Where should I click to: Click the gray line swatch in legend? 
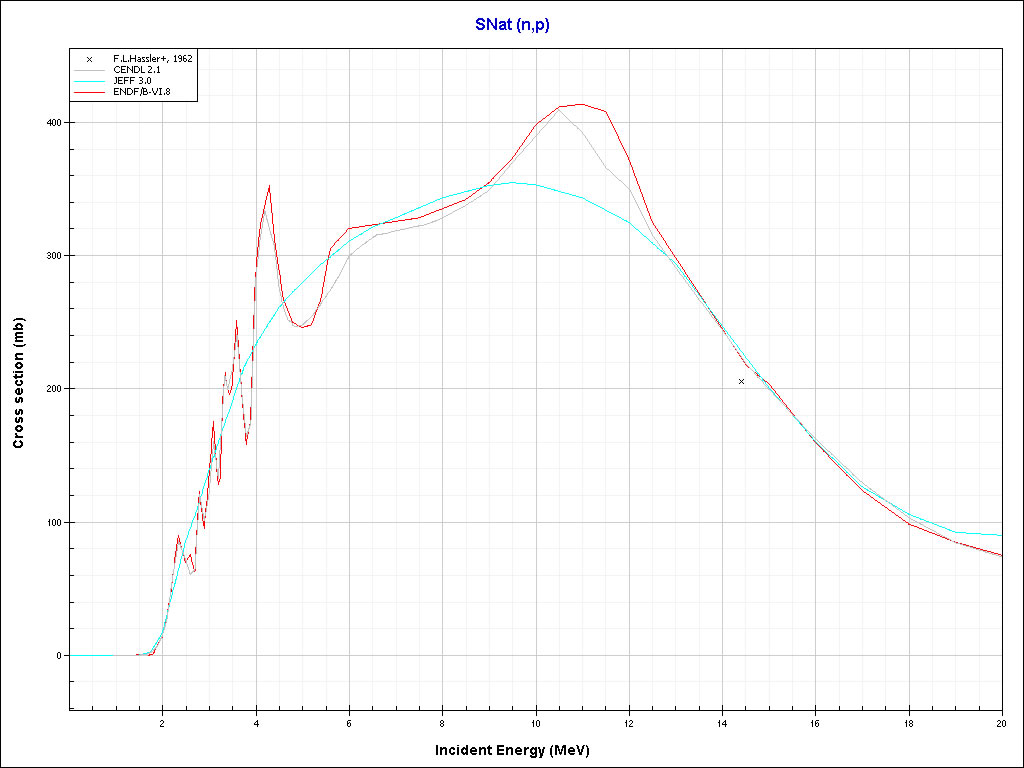click(90, 70)
